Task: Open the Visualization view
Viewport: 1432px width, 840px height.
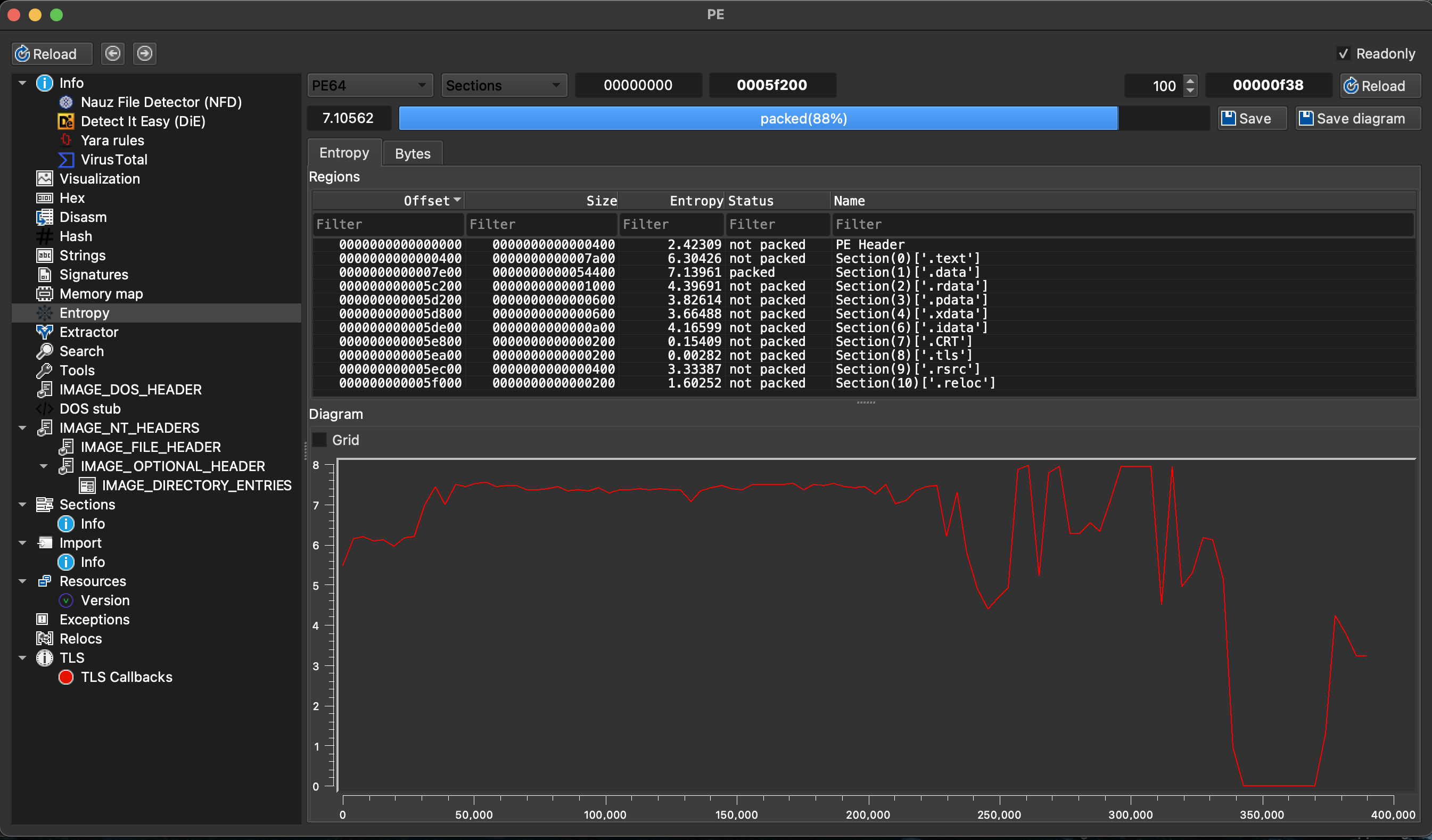Action: 100,178
